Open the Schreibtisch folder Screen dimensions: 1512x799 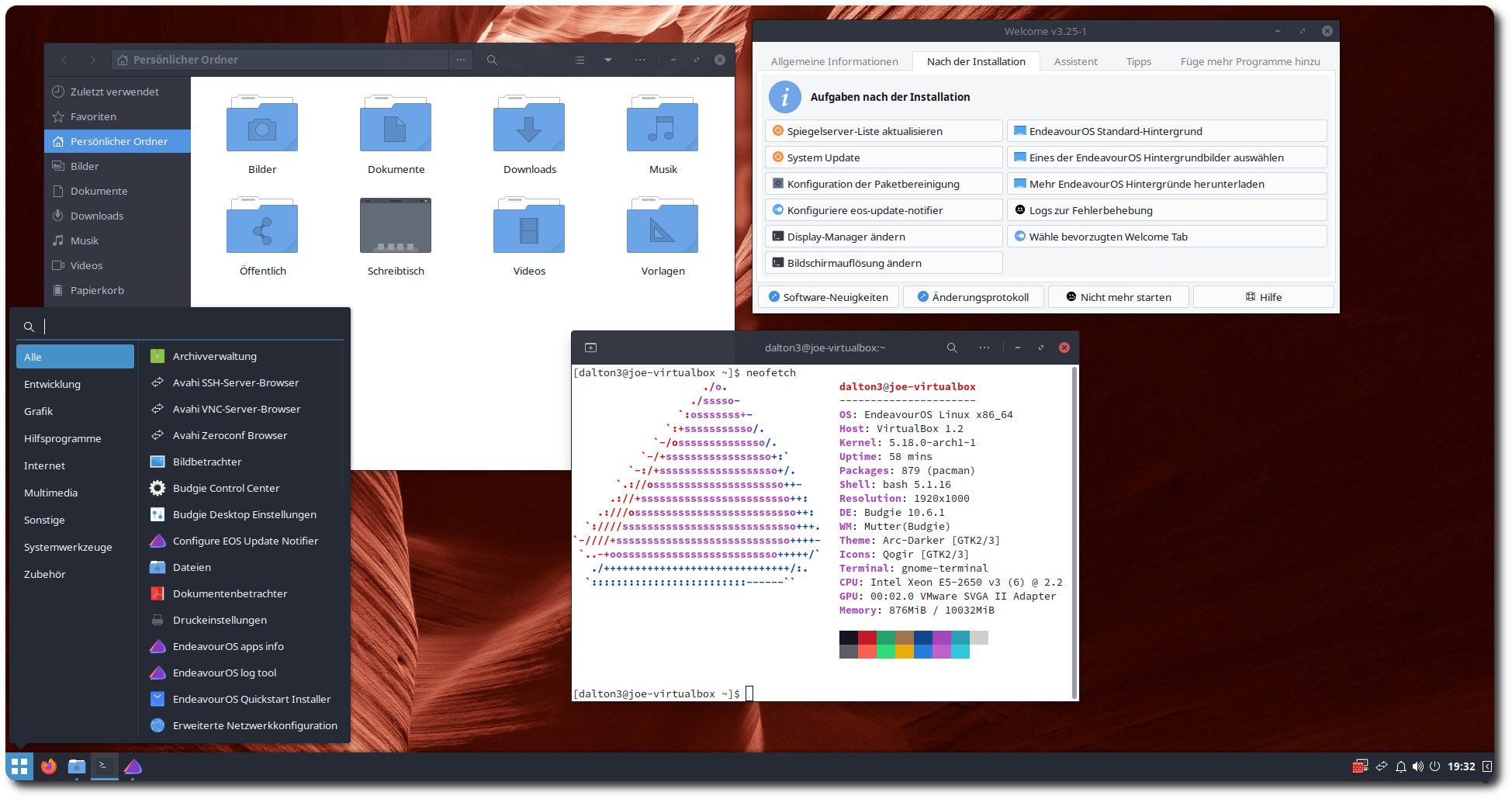click(x=396, y=225)
